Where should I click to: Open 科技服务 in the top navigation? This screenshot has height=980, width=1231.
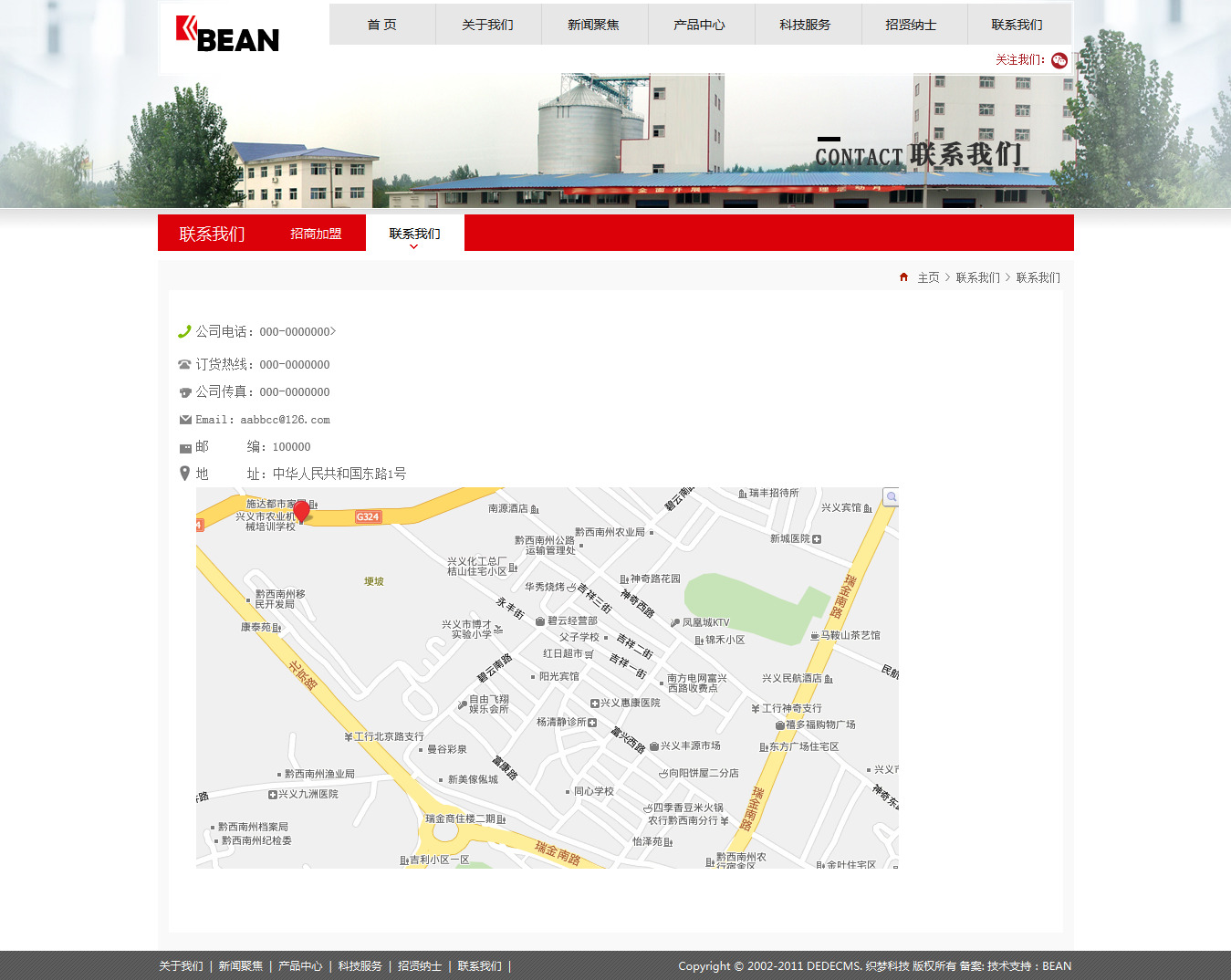[x=805, y=25]
